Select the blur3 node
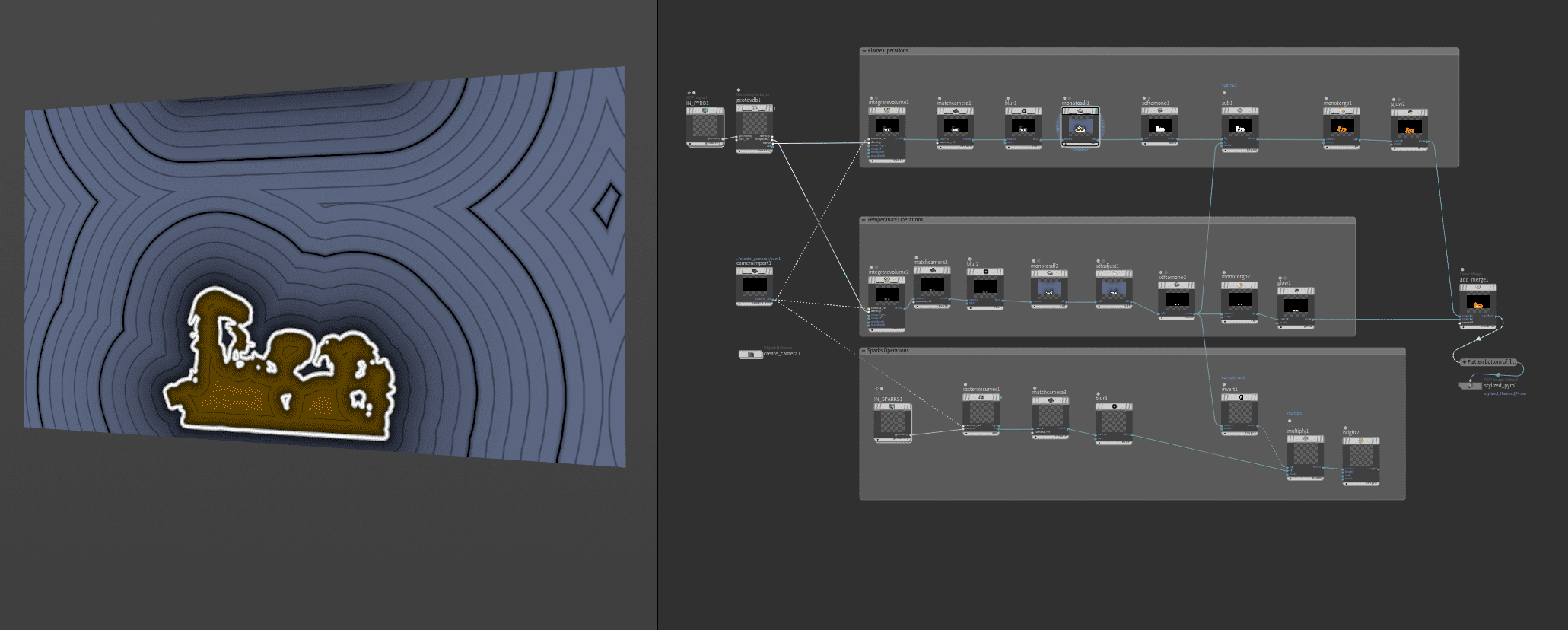The image size is (1568, 630). (1115, 423)
